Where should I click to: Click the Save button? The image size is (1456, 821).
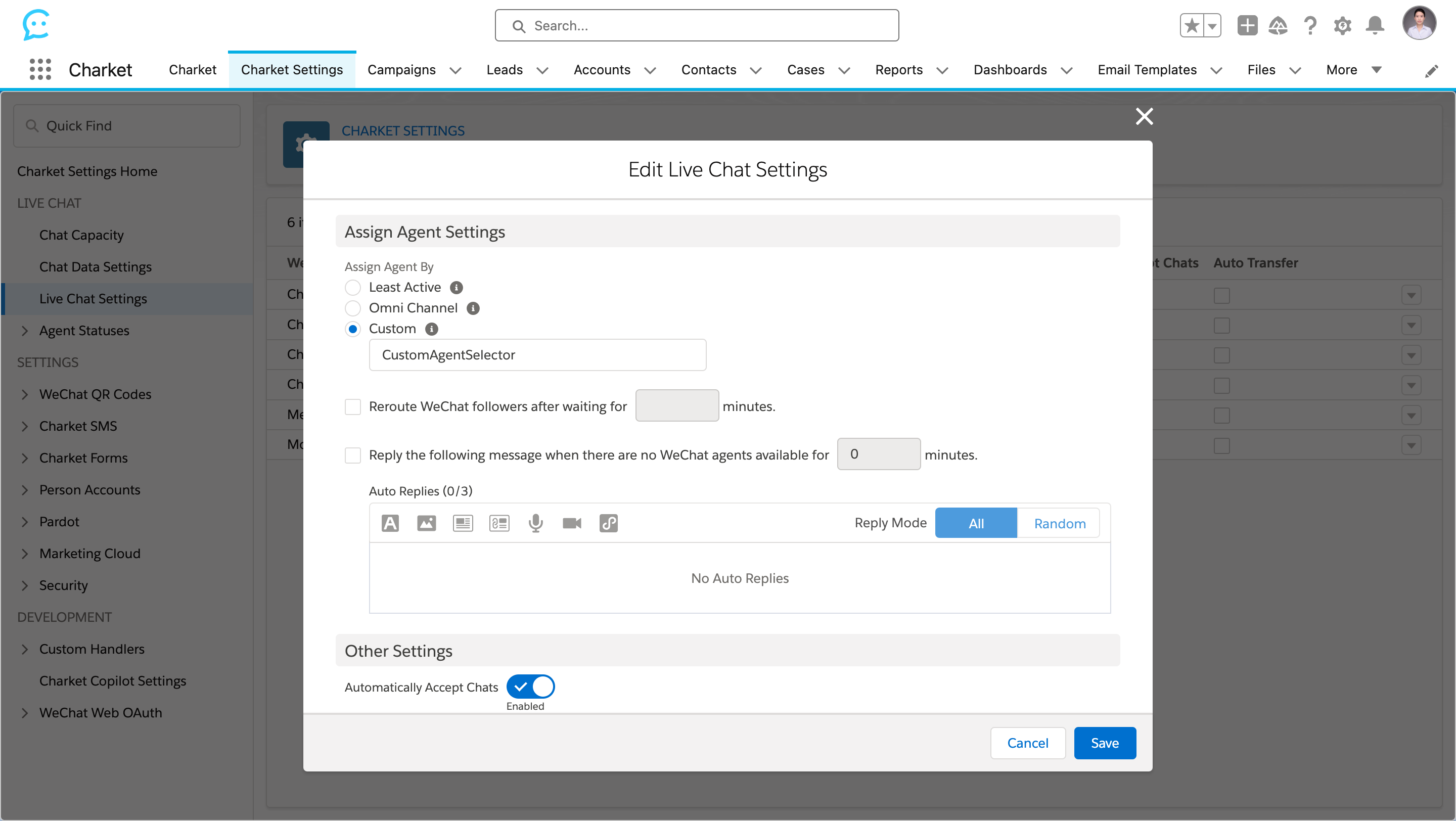[x=1105, y=743]
